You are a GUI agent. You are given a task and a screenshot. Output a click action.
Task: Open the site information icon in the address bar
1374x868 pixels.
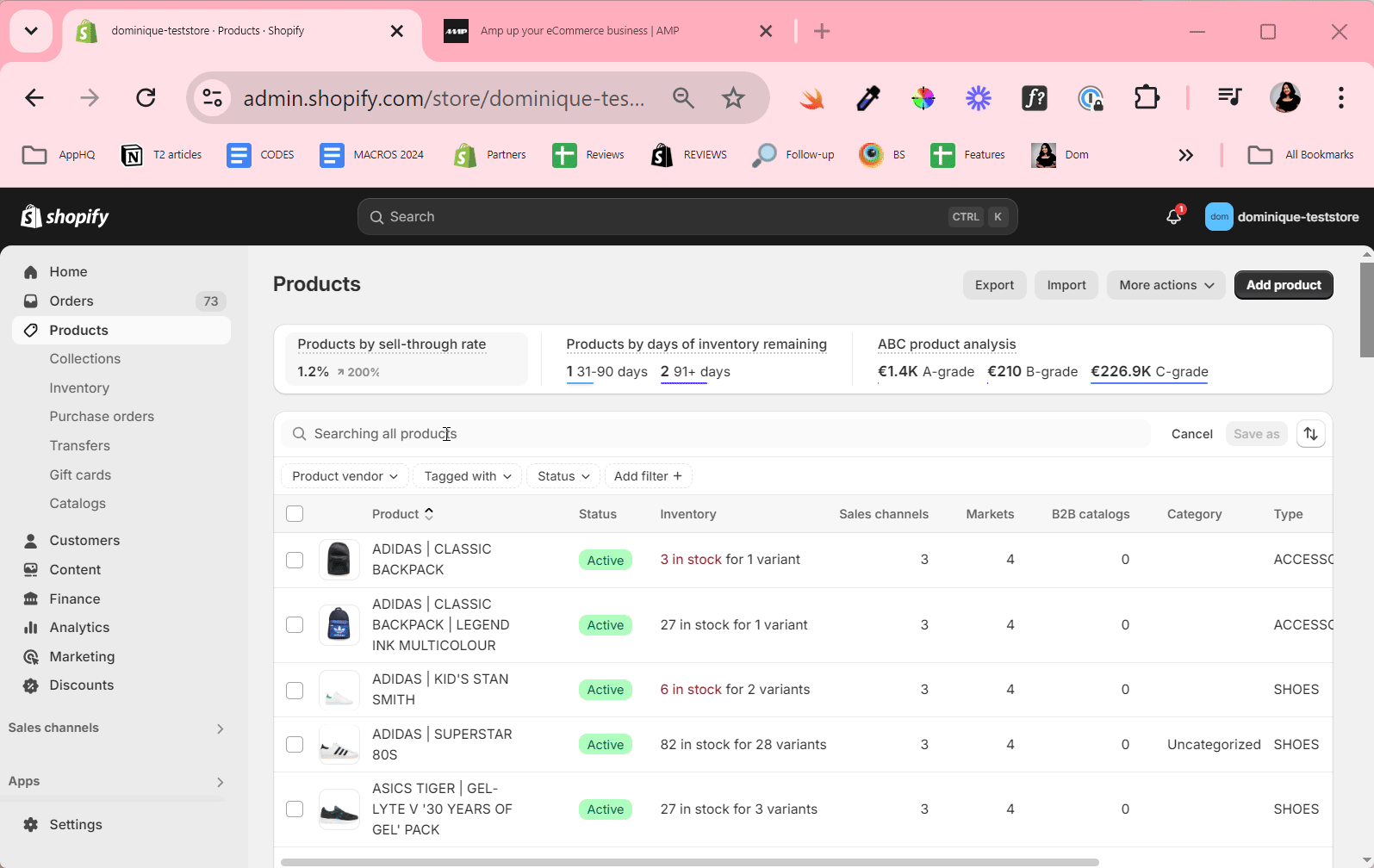(213, 98)
